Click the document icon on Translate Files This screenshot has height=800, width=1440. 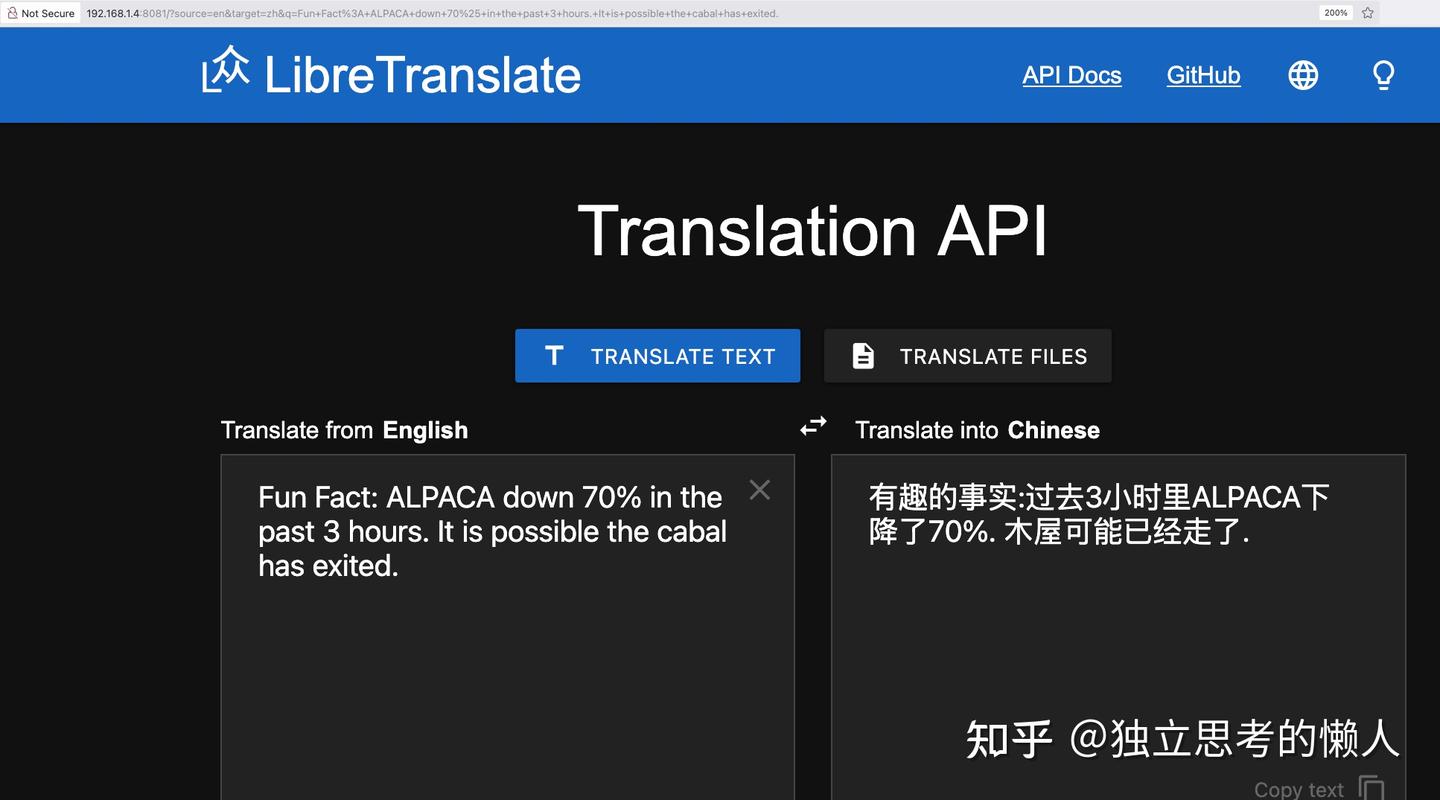[x=862, y=355]
